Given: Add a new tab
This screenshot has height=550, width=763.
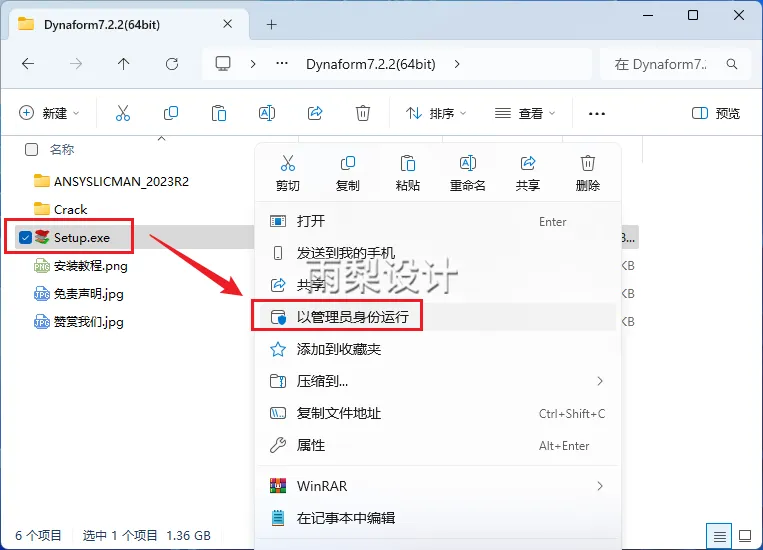Looking at the screenshot, I should pyautogui.click(x=272, y=24).
